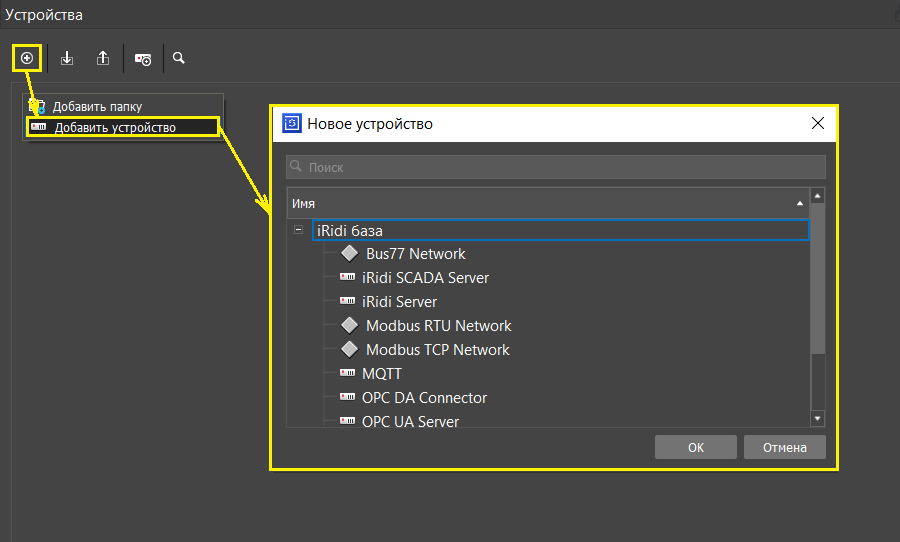Viewport: 900px width, 542px height.
Task: Click the export (up arrow) toolbar icon
Action: pyautogui.click(x=103, y=58)
